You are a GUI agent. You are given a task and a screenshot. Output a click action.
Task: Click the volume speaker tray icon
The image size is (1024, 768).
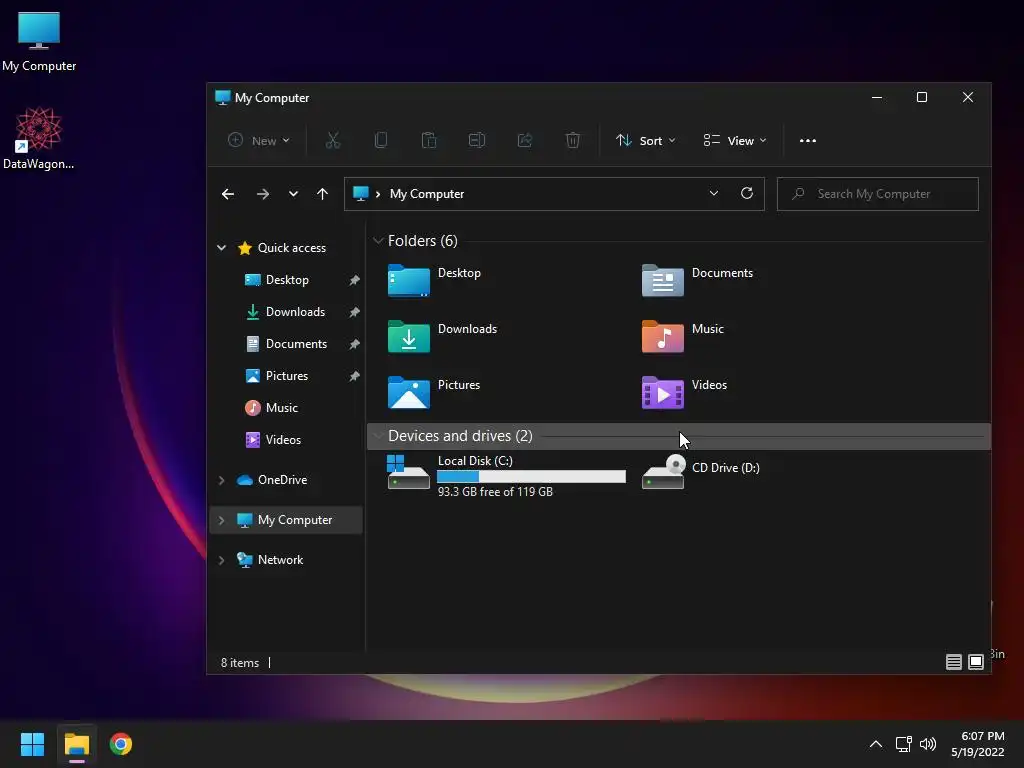927,744
